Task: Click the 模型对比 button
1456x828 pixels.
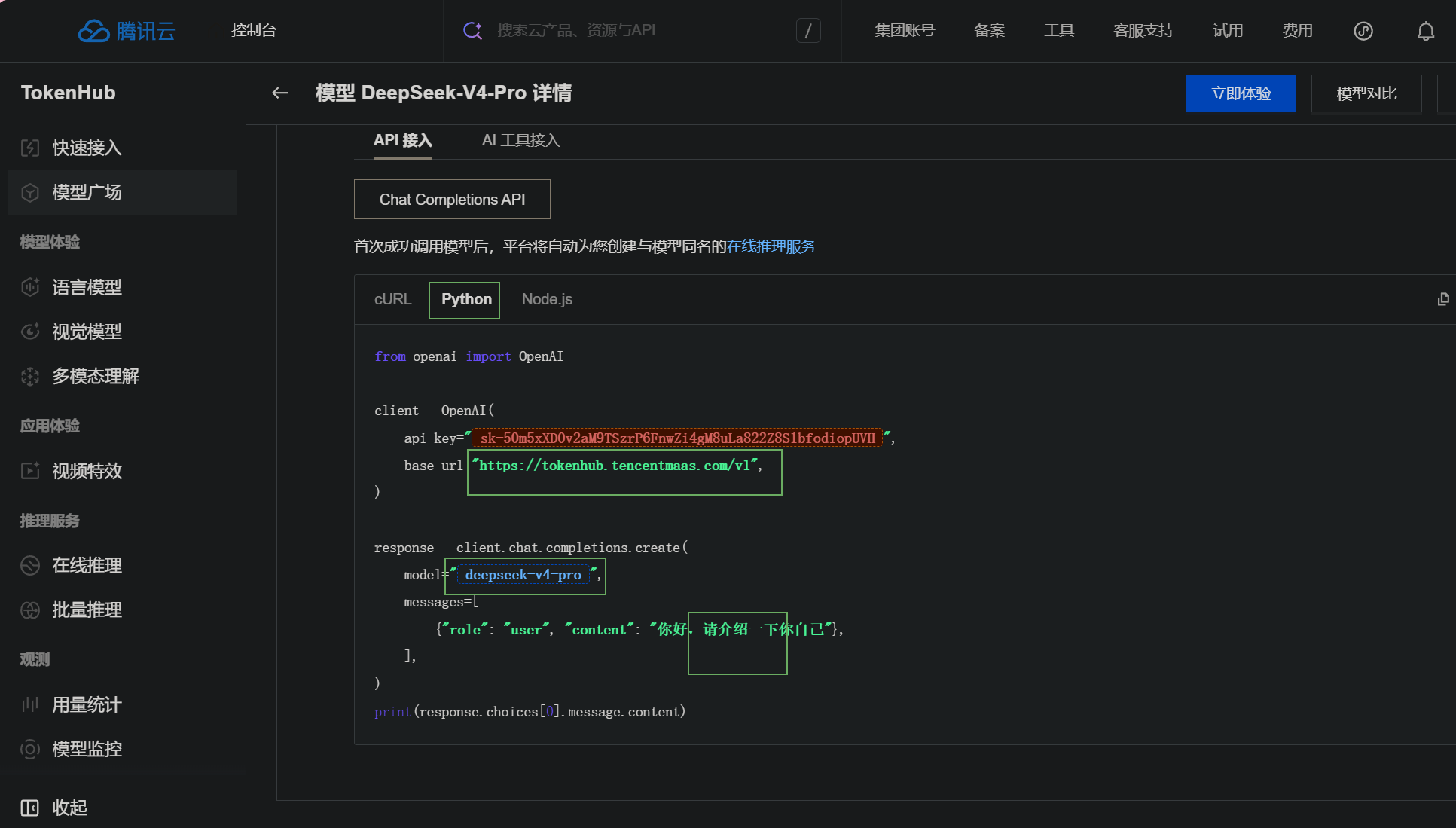Action: (x=1366, y=93)
